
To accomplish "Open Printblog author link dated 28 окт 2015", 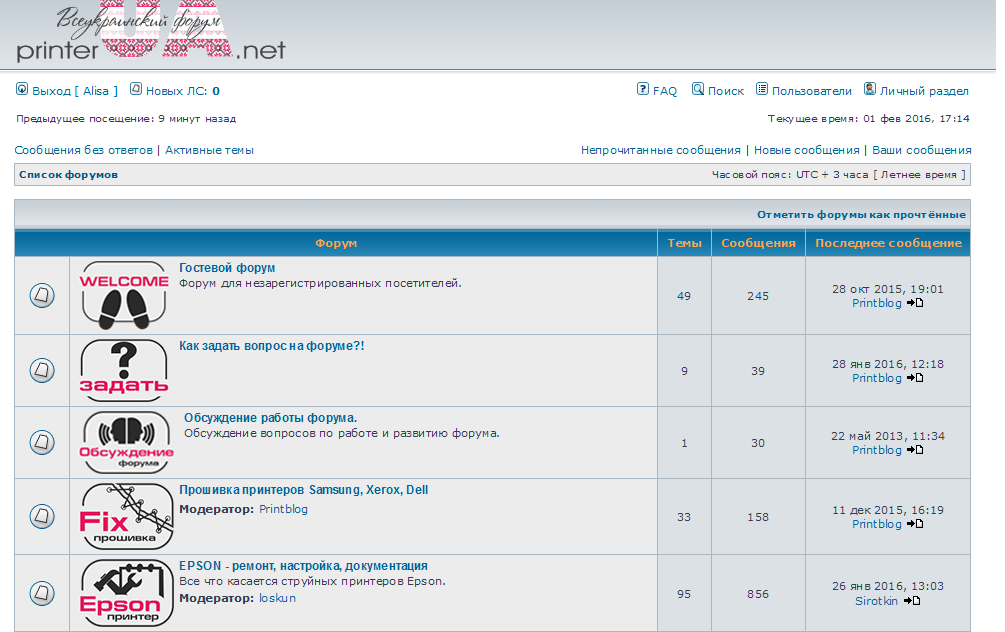I will (877, 303).
